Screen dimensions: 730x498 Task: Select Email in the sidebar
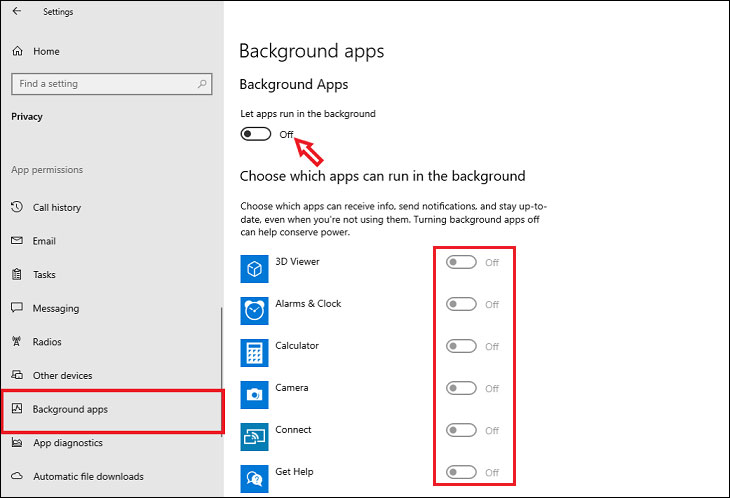[45, 241]
